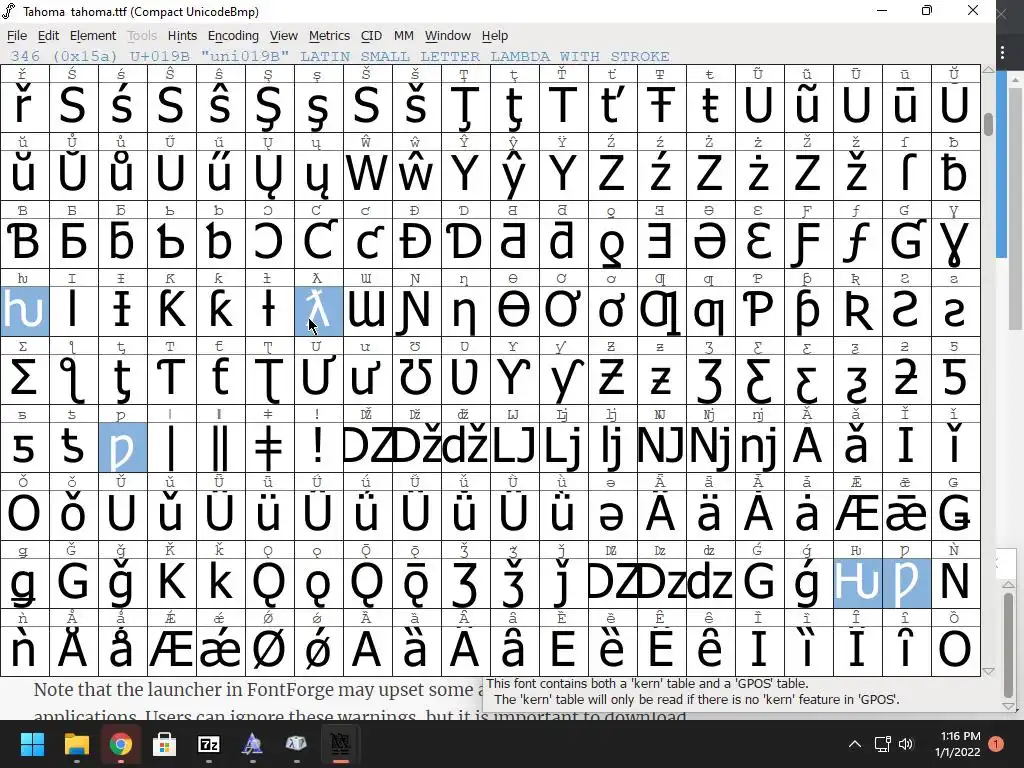This screenshot has height=768, width=1024.
Task: Select the long s (ſ) glyph cell
Action: point(906,174)
